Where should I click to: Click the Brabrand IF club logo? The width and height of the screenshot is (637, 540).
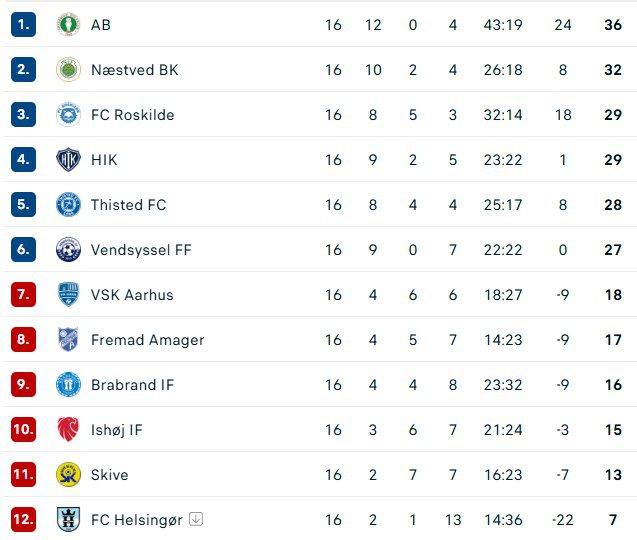pos(68,385)
